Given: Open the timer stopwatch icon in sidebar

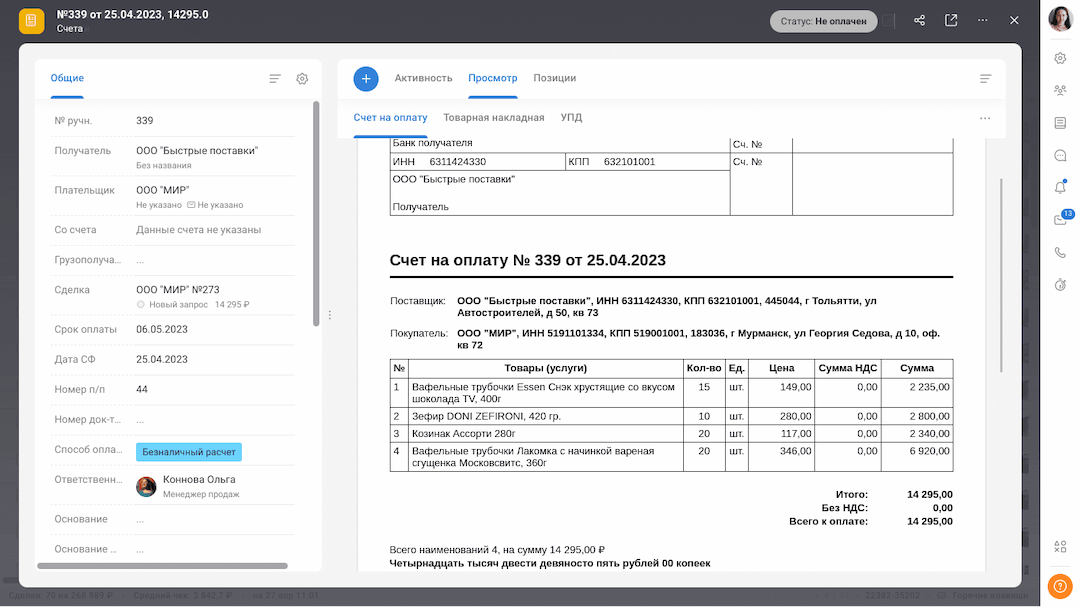Looking at the screenshot, I should (x=1060, y=285).
